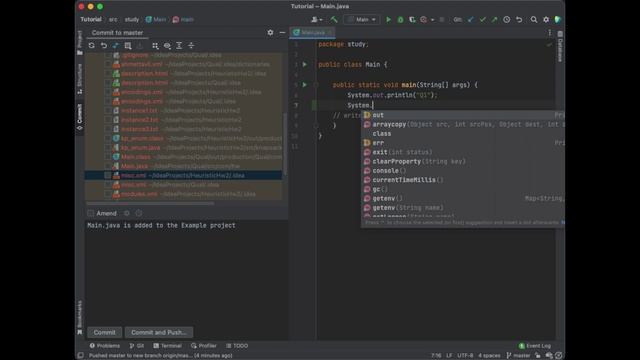Screen dimensions: 640x360
Task: Open the Git tool window tab
Action: pos(137,346)
